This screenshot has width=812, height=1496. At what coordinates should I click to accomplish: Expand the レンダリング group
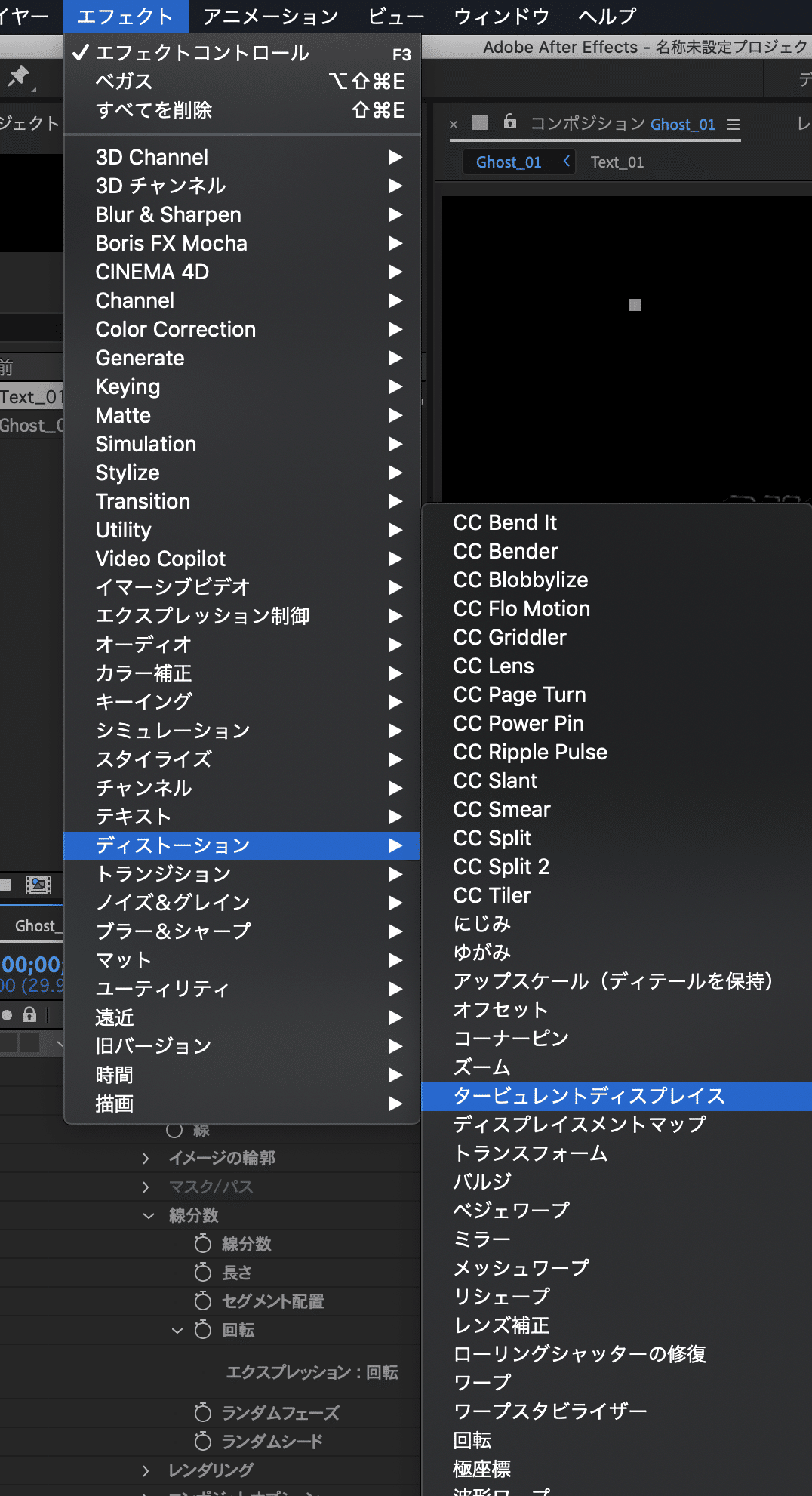(x=146, y=1470)
